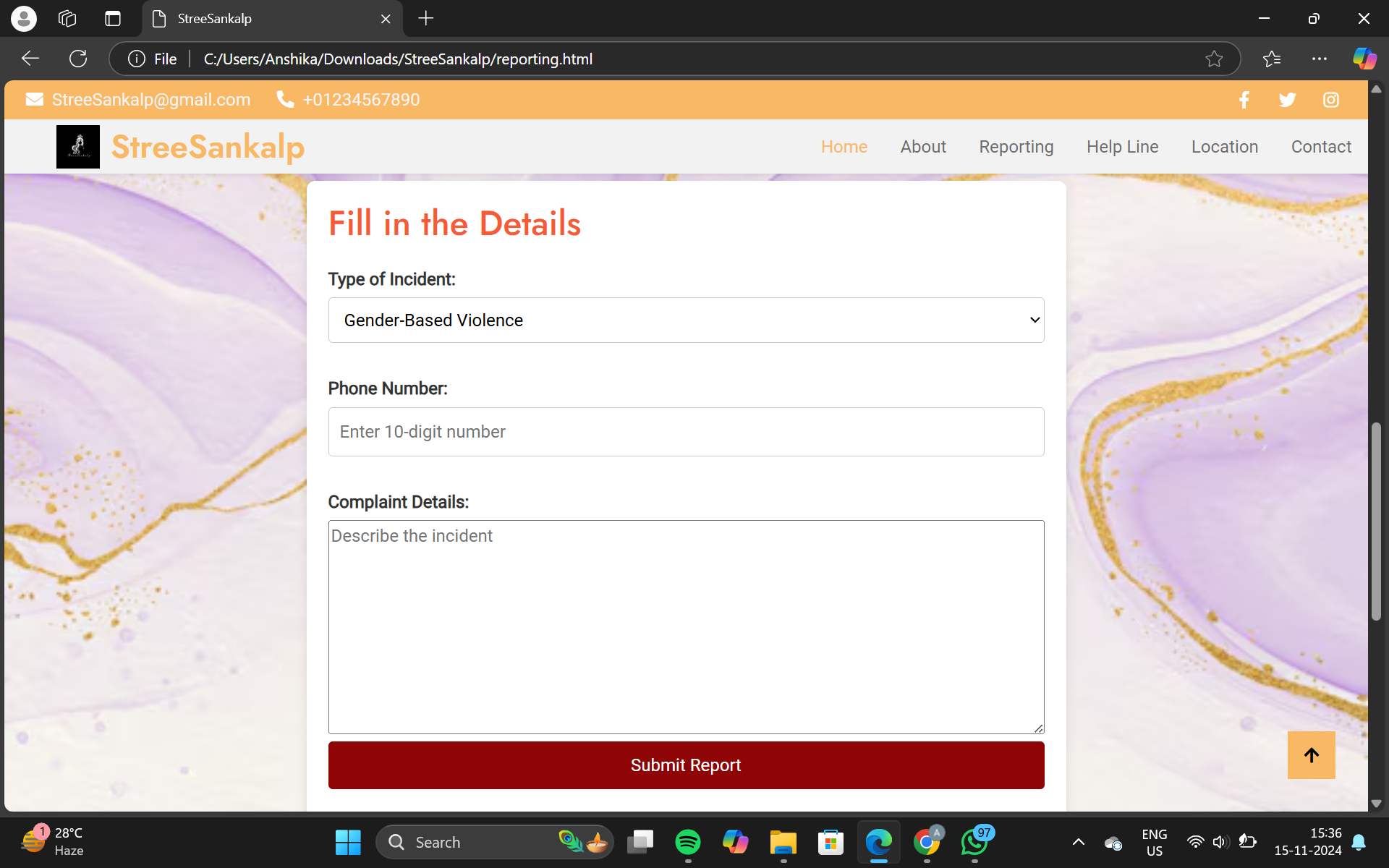Expand the Type of Incident dropdown
This screenshot has height=868, width=1389.
[x=686, y=320]
